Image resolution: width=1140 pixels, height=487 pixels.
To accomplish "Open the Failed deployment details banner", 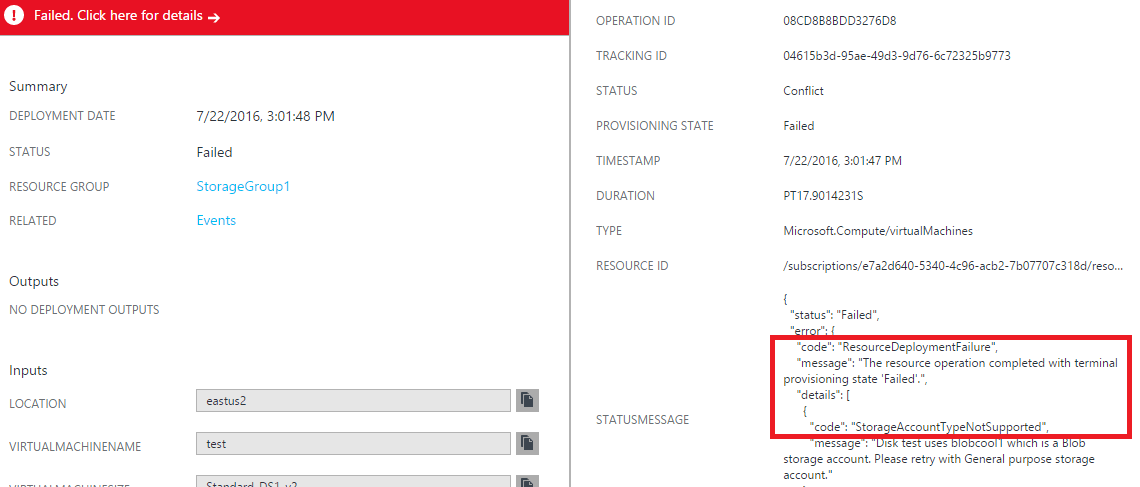I will click(284, 17).
